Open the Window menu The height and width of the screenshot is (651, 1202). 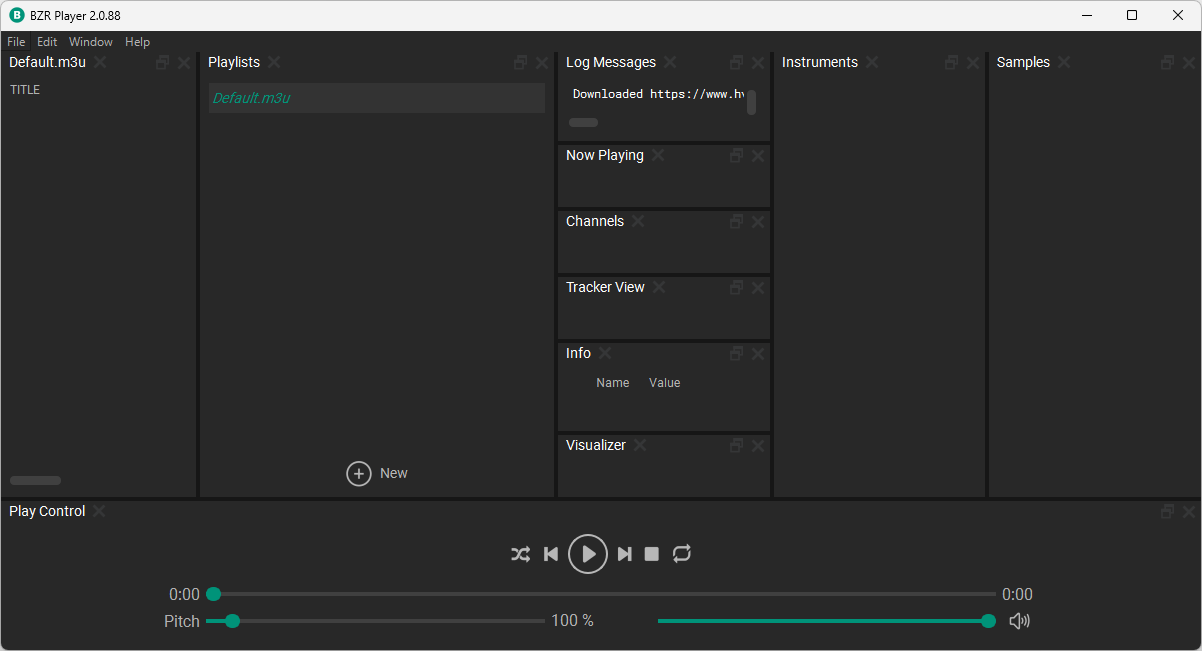coord(90,42)
